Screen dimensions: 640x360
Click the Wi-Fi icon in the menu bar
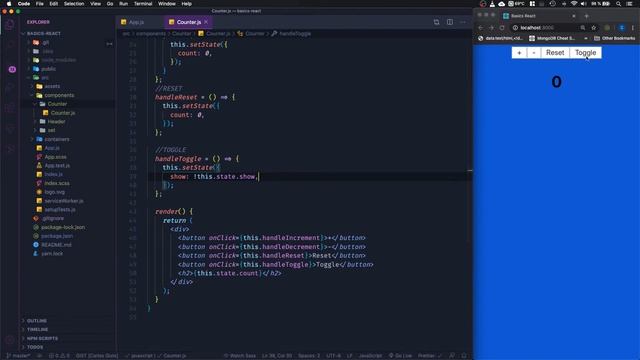point(574,4)
